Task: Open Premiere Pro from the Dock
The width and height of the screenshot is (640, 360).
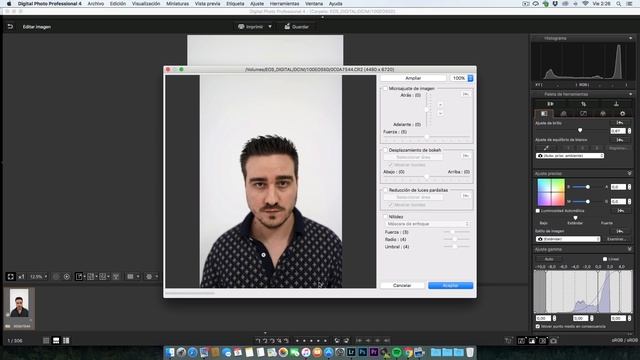Action: coord(374,352)
